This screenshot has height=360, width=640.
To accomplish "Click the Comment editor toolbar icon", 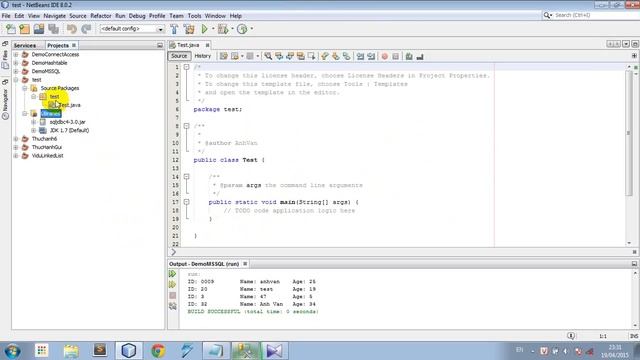I will click(409, 56).
